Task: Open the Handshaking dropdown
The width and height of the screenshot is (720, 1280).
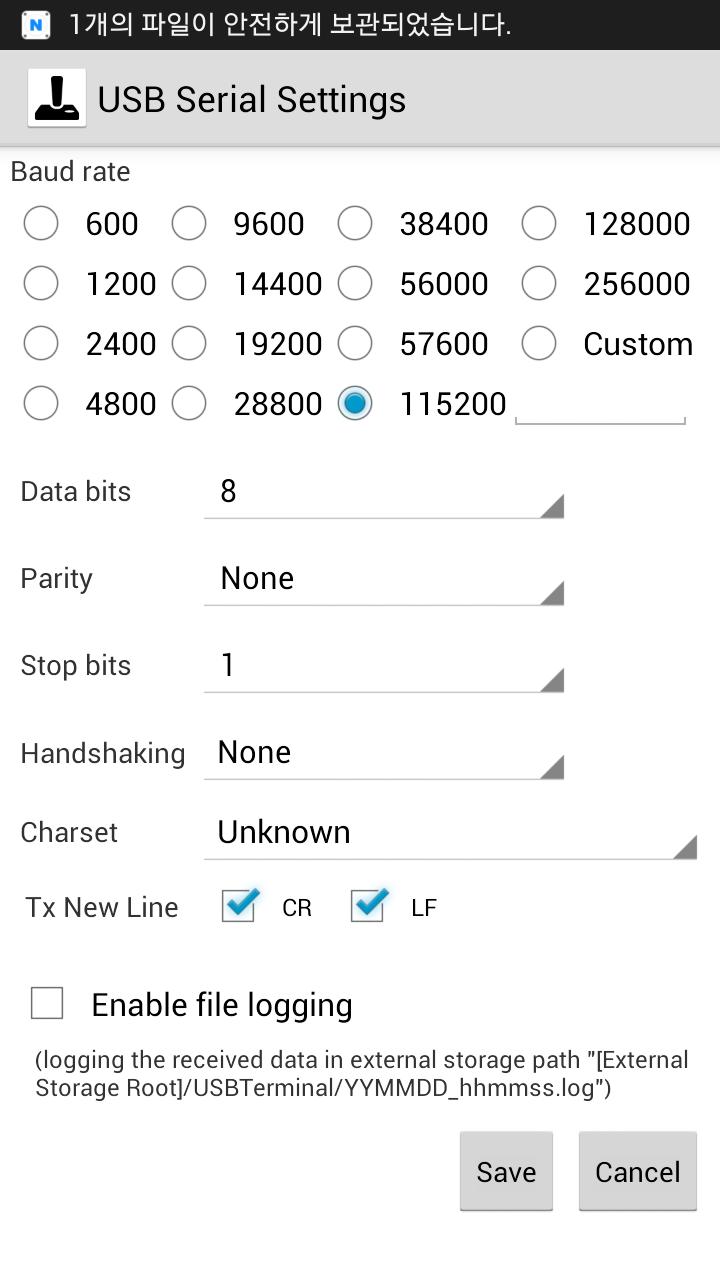Action: coord(384,753)
